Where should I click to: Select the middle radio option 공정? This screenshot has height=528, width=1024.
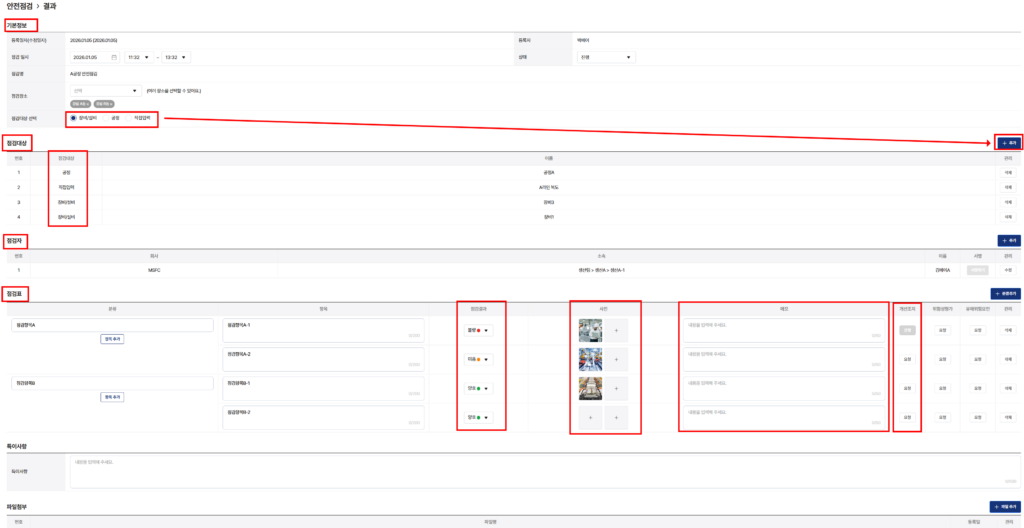(x=106, y=118)
